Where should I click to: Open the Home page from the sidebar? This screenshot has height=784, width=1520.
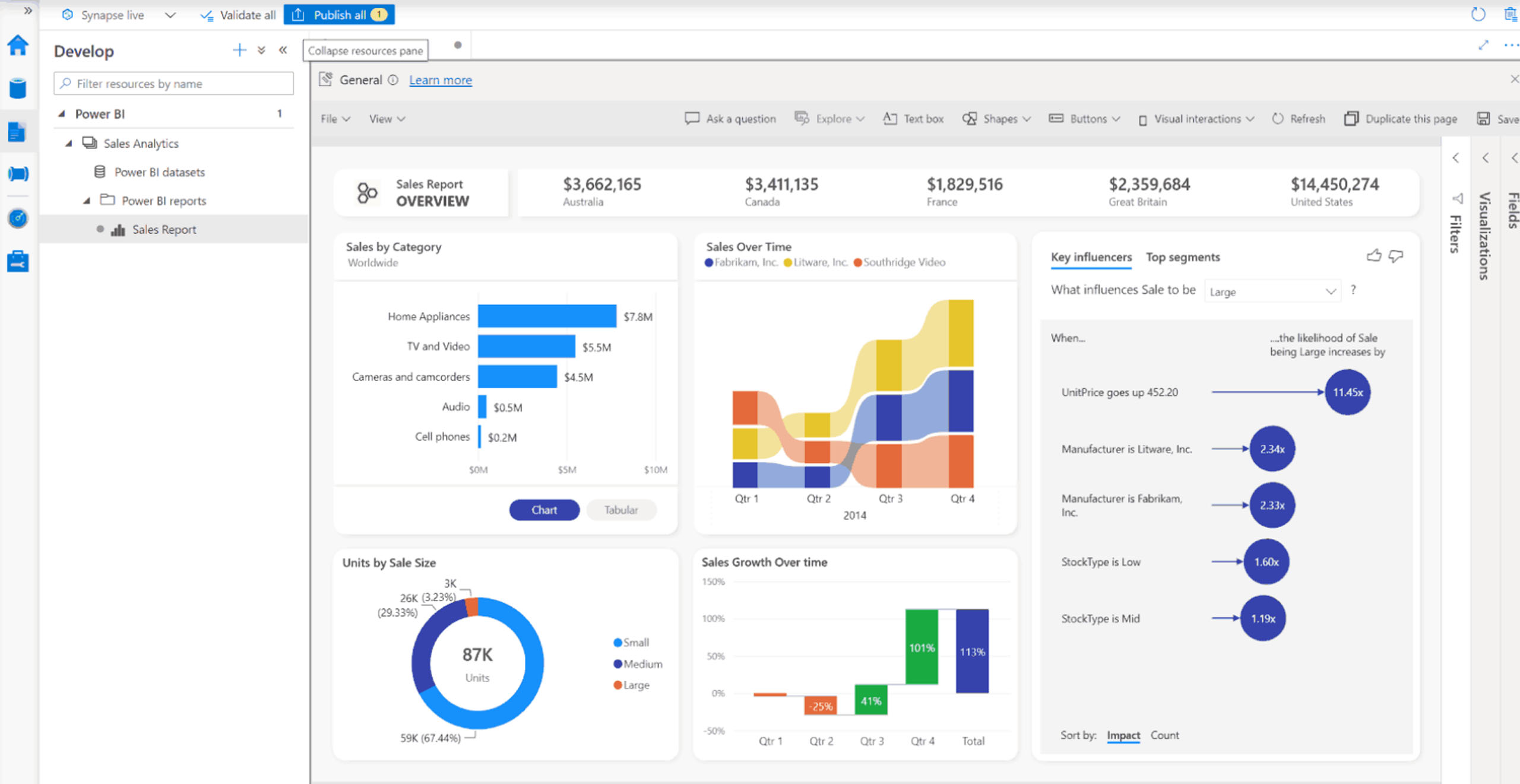[x=18, y=45]
